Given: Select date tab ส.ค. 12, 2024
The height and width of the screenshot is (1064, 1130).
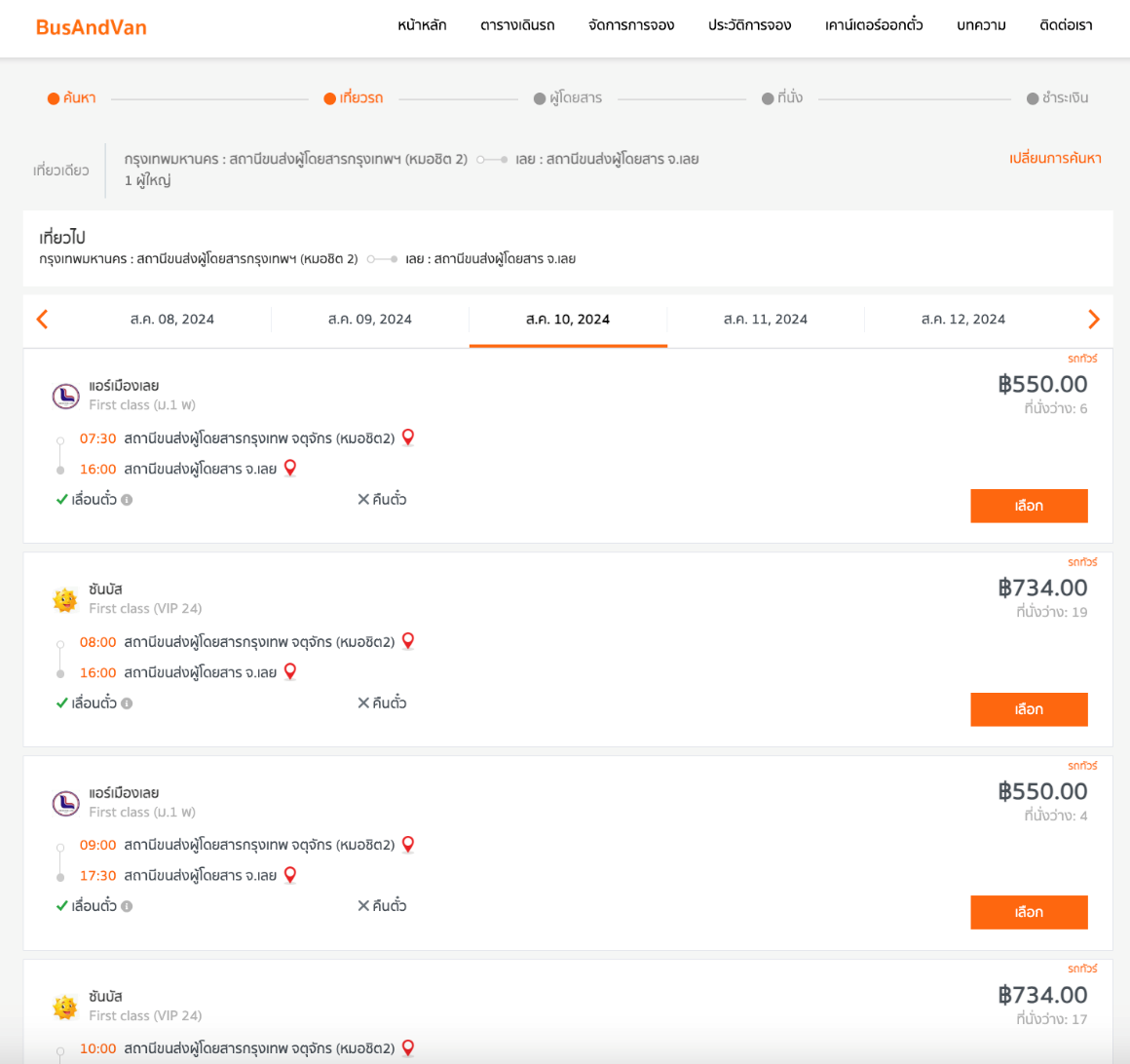Looking at the screenshot, I should (962, 320).
